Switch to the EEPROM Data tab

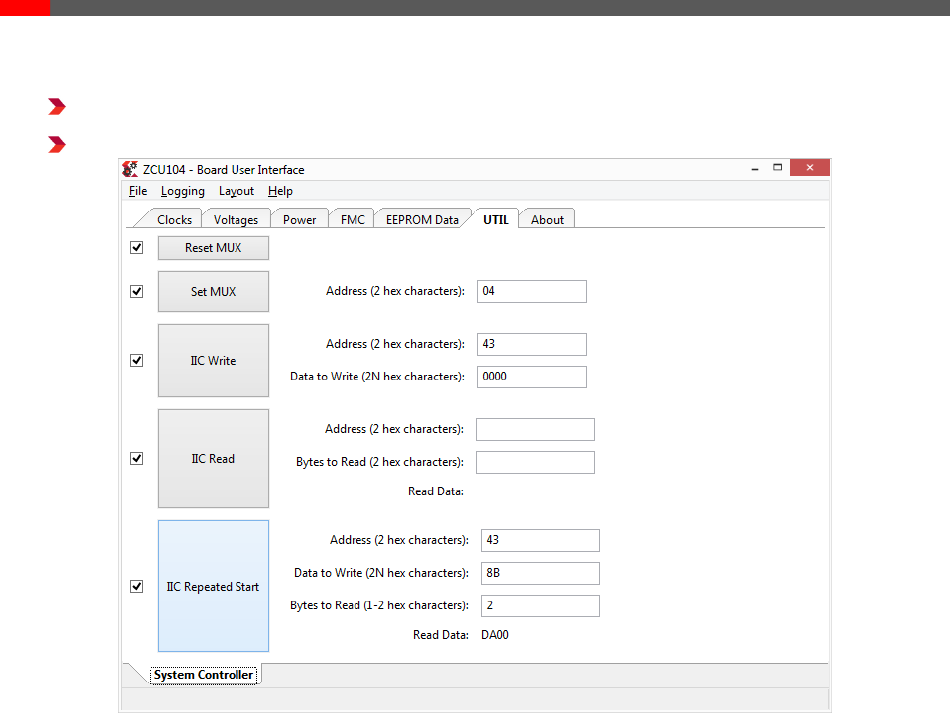click(x=422, y=220)
